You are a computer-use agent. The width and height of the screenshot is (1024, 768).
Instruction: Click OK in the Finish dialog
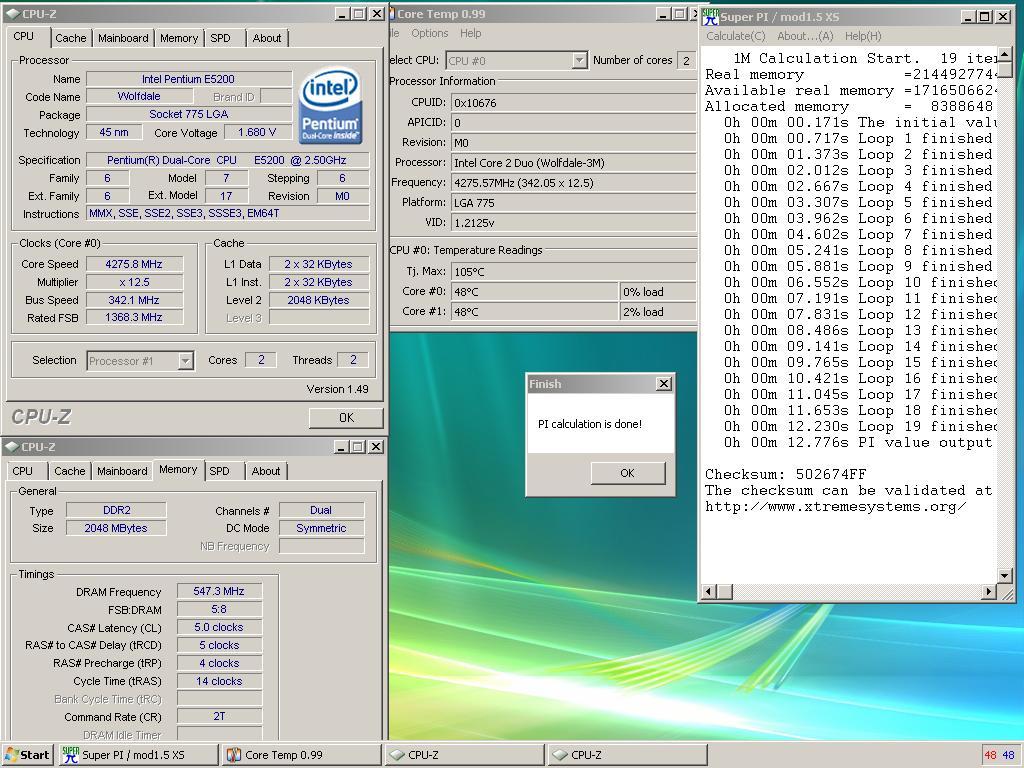(628, 473)
